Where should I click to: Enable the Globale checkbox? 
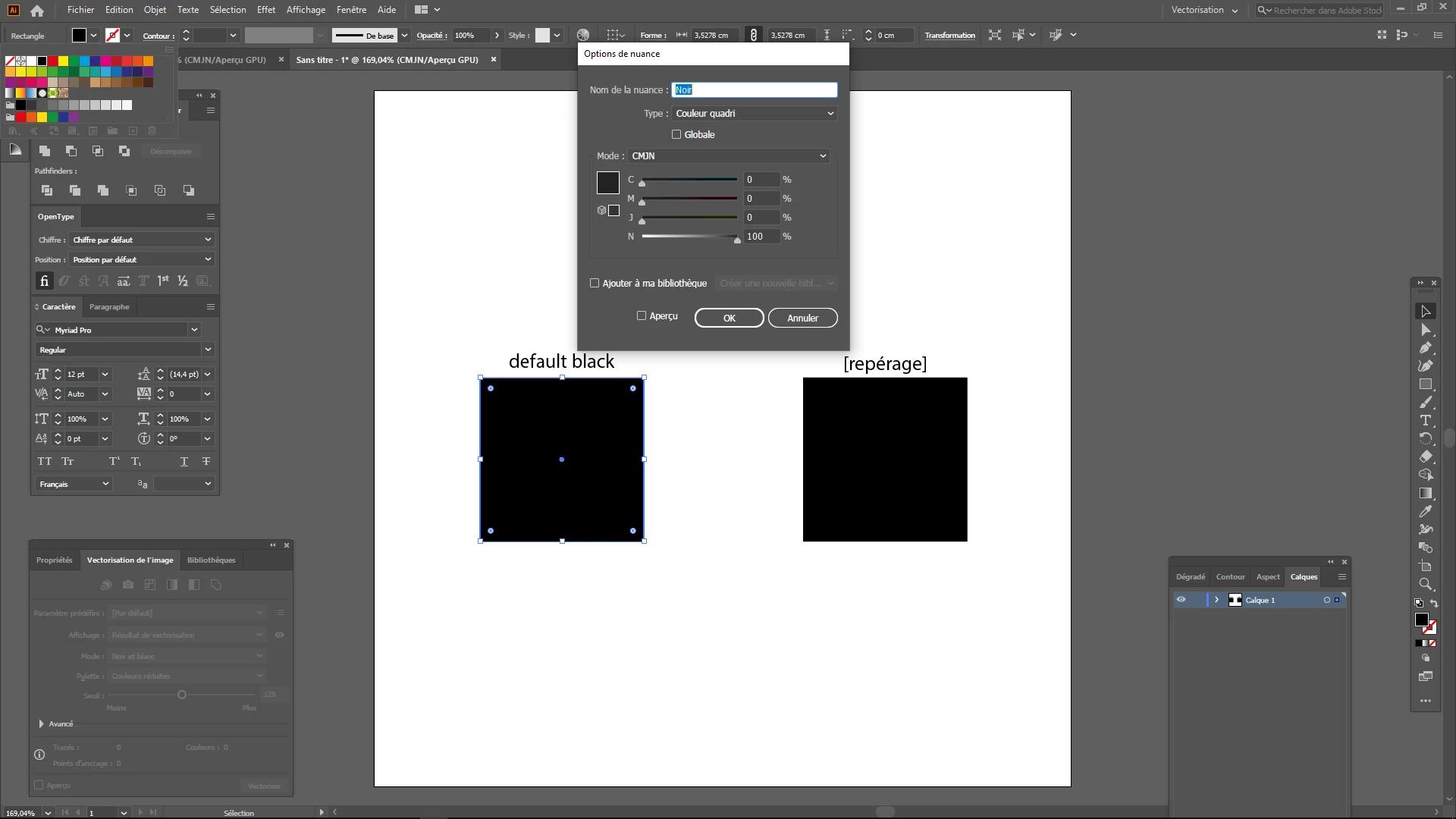676,134
